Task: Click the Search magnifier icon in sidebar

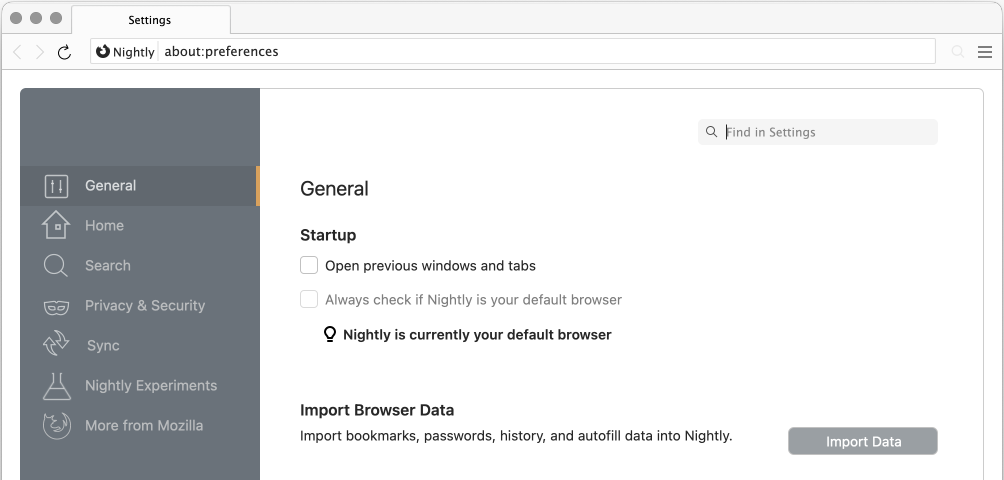Action: pyautogui.click(x=56, y=266)
